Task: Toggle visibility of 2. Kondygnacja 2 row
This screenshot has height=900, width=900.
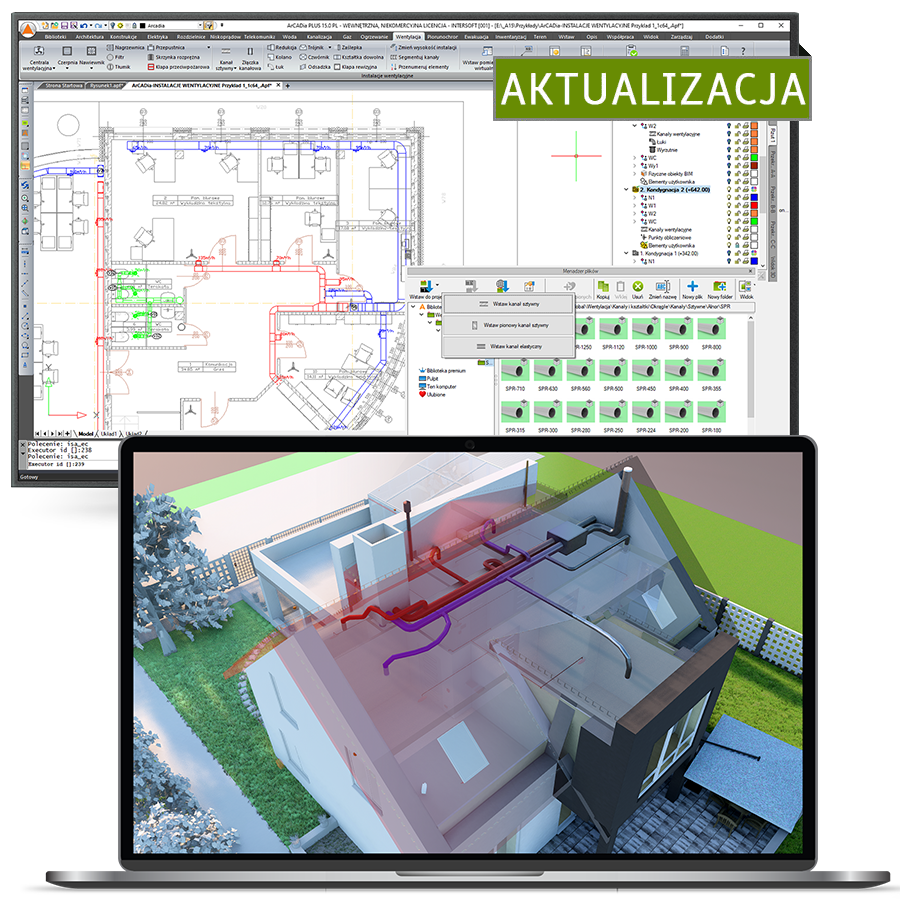Action: [729, 189]
